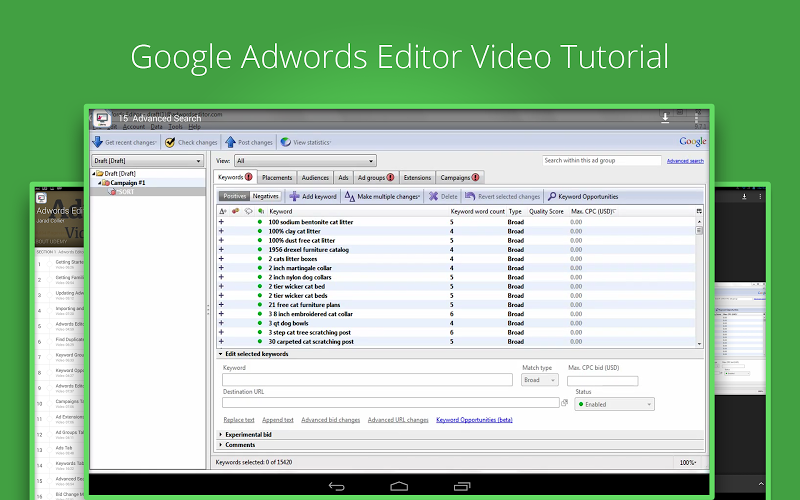Click the error icon on Keywords tab
800x500 pixels.
(249, 177)
